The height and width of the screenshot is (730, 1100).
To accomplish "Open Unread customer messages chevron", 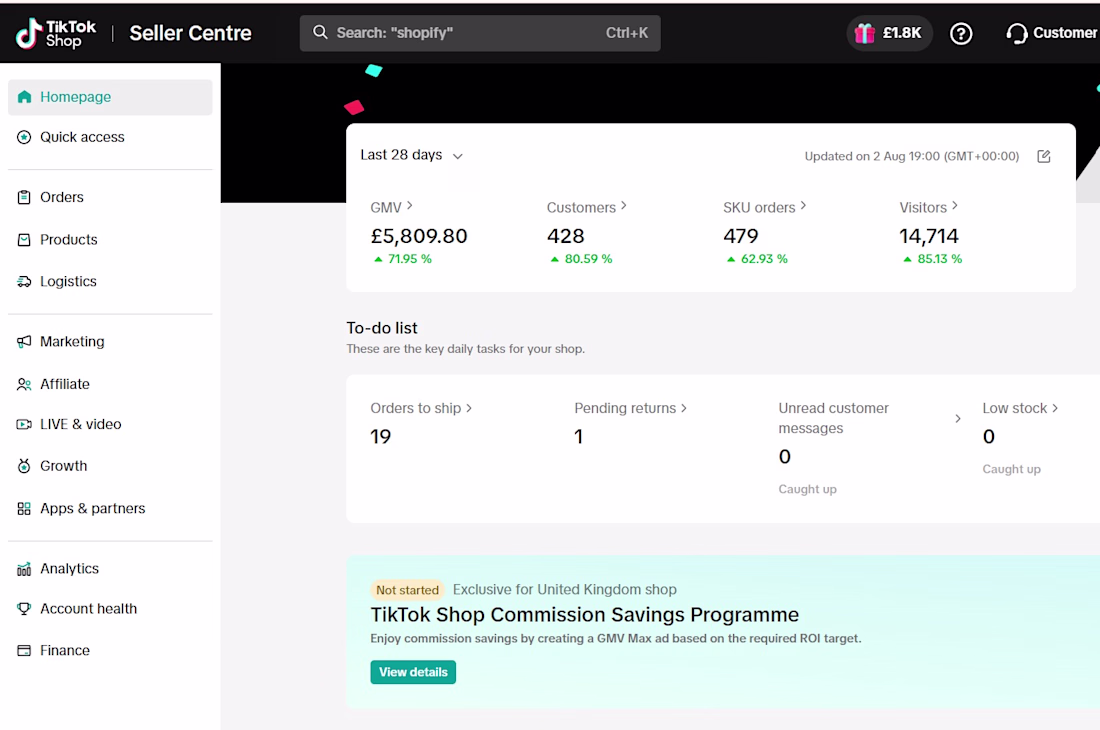I will [x=958, y=419].
